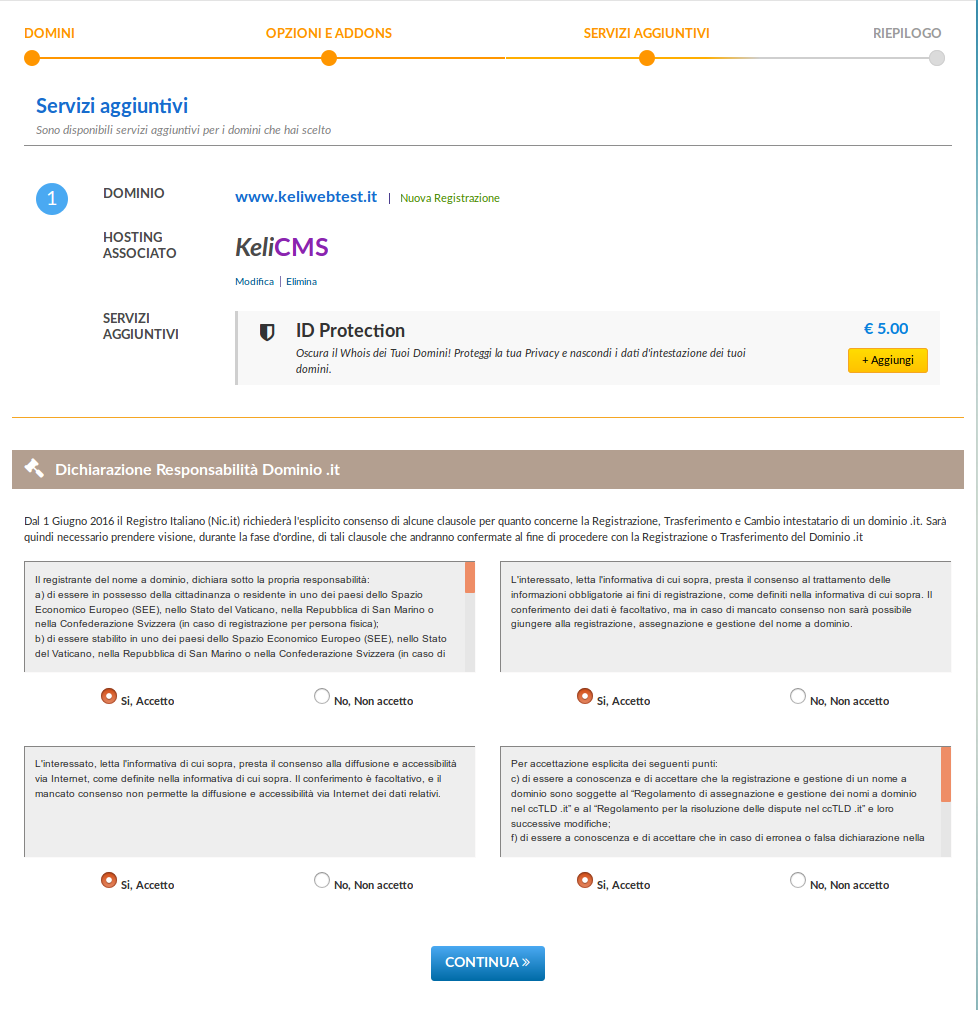Click the CONTINUA button

tap(488, 963)
